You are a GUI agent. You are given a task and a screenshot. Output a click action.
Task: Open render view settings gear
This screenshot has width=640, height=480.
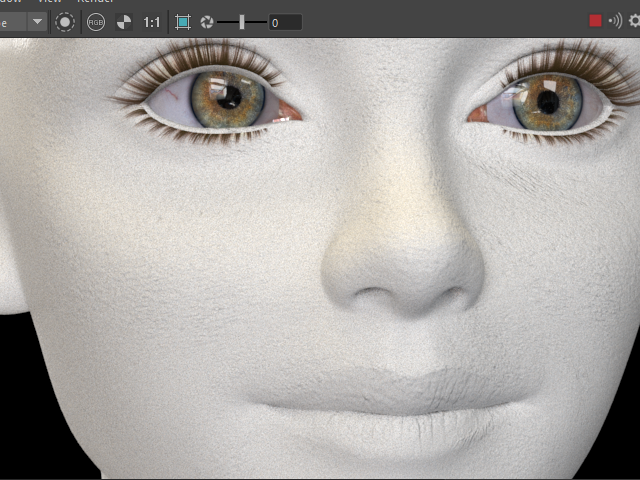tap(635, 21)
